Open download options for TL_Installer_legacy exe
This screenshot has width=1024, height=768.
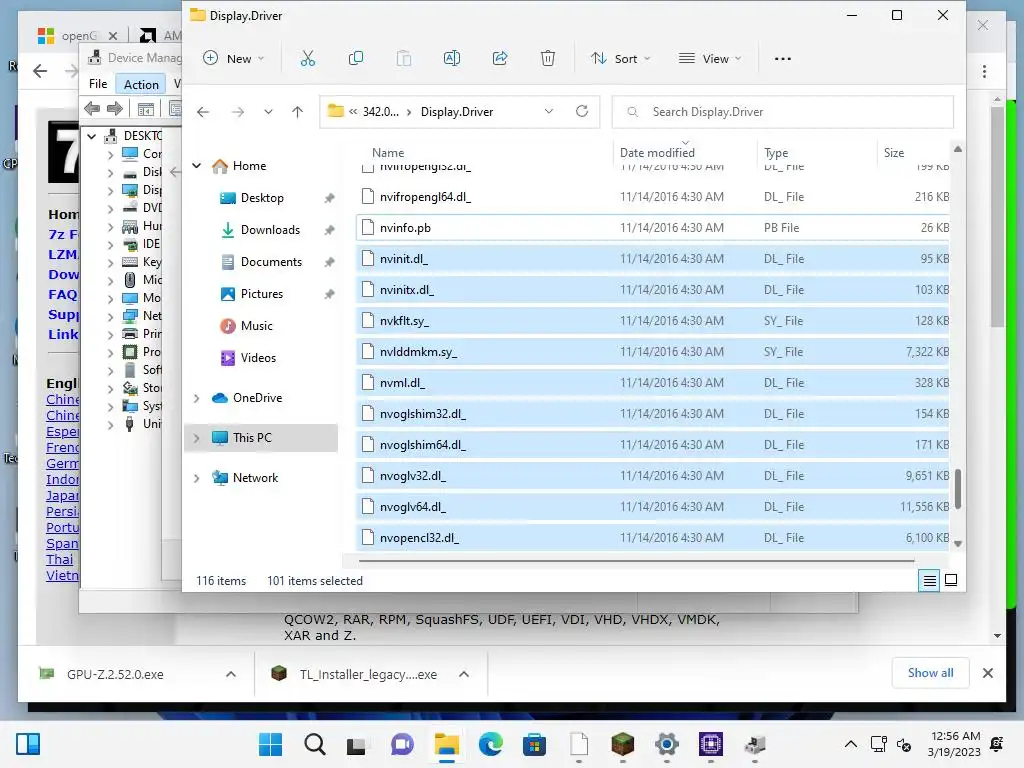coord(464,674)
